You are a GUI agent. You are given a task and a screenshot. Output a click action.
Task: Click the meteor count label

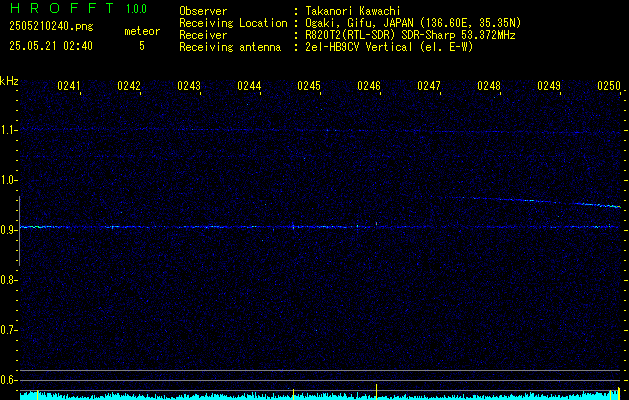142,31
